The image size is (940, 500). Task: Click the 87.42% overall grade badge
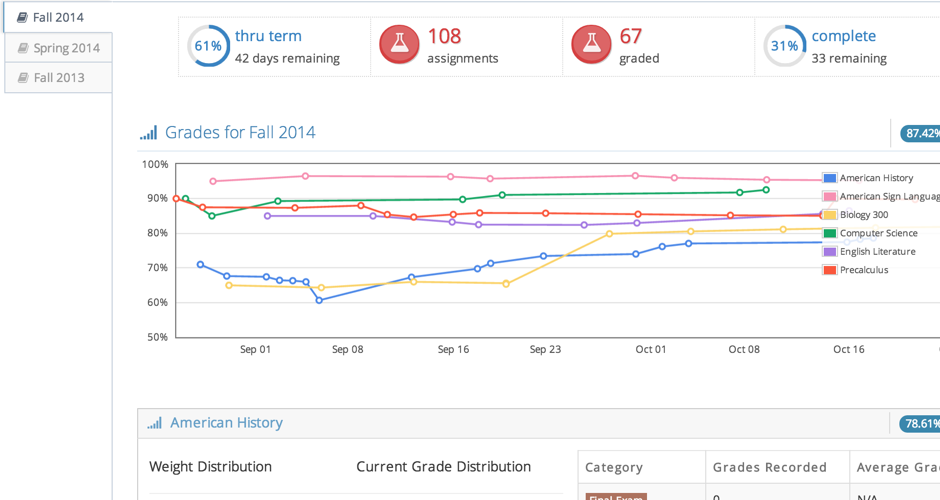pos(920,133)
